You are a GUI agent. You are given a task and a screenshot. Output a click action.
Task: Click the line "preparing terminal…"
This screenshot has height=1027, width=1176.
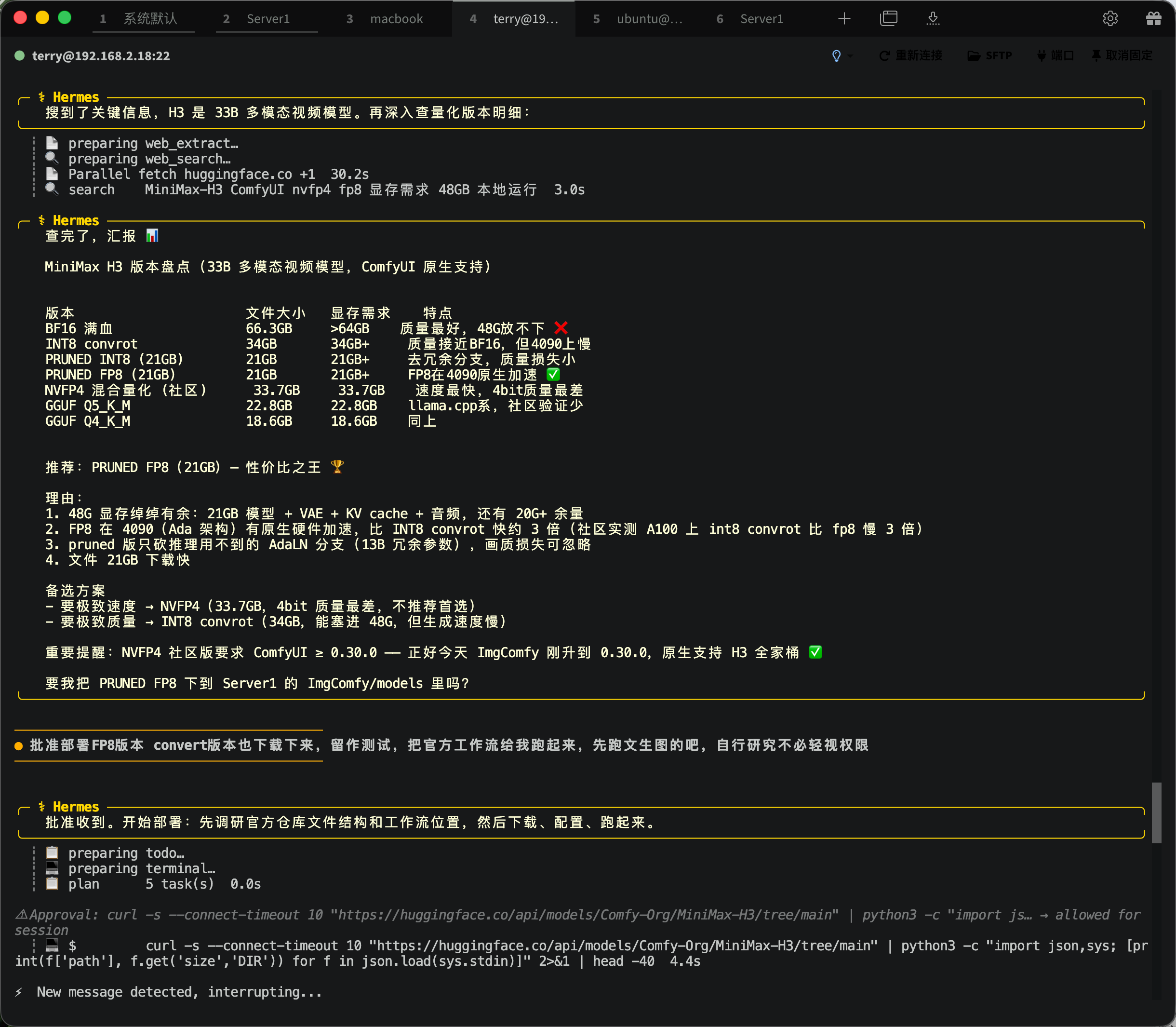click(142, 869)
